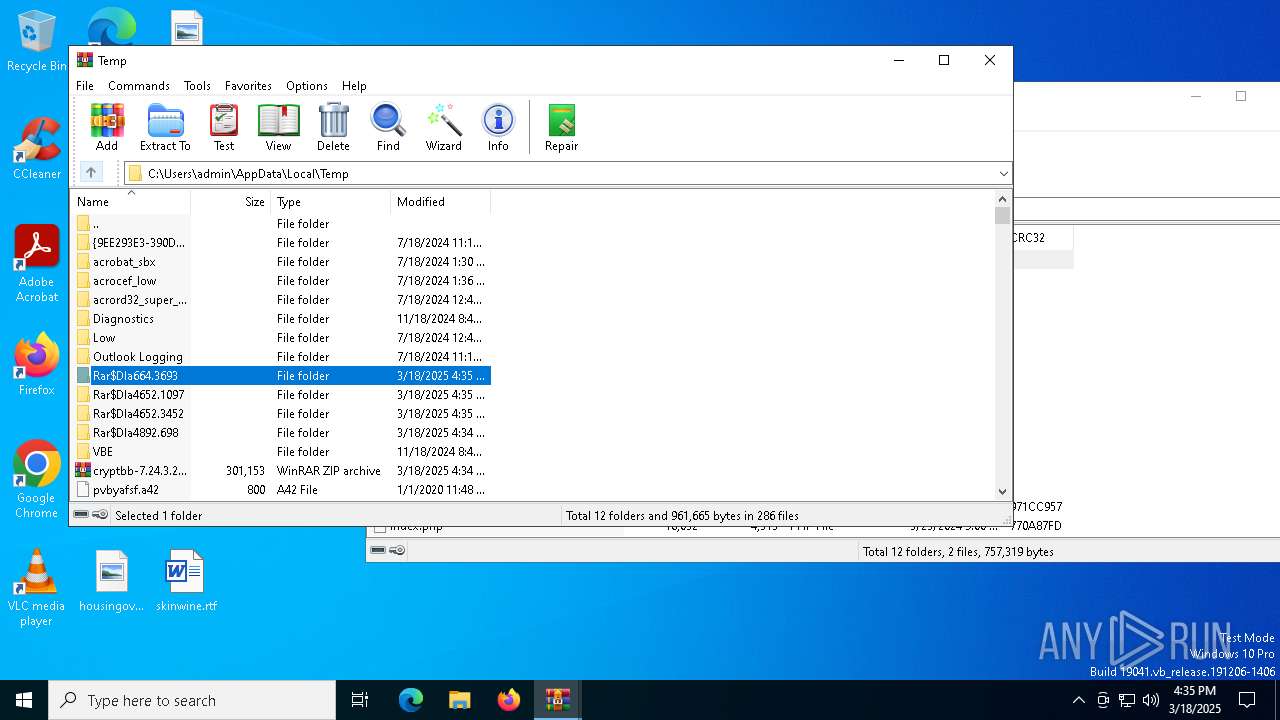Open Google Chrome desktop shortcut

click(x=37, y=480)
